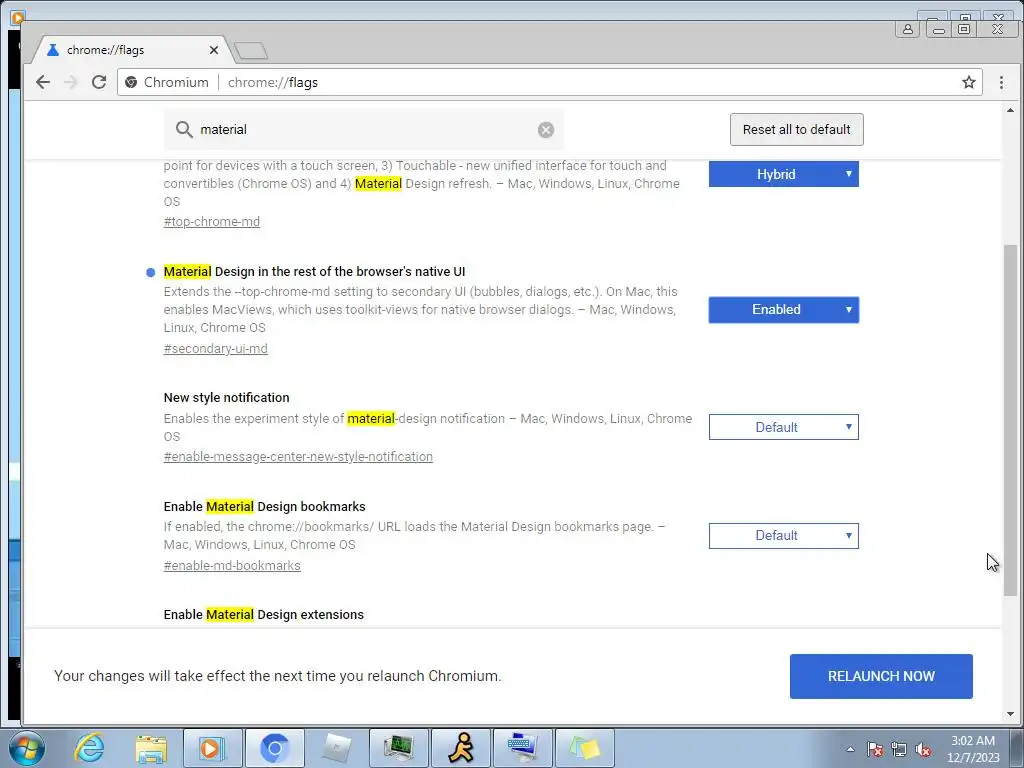Click the Chromium user profile icon
The height and width of the screenshot is (768, 1024).
(908, 29)
